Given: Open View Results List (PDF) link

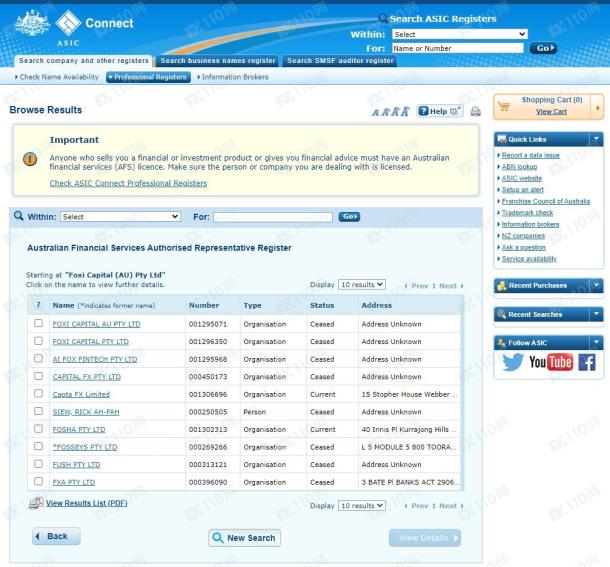Looking at the screenshot, I should coord(86,503).
